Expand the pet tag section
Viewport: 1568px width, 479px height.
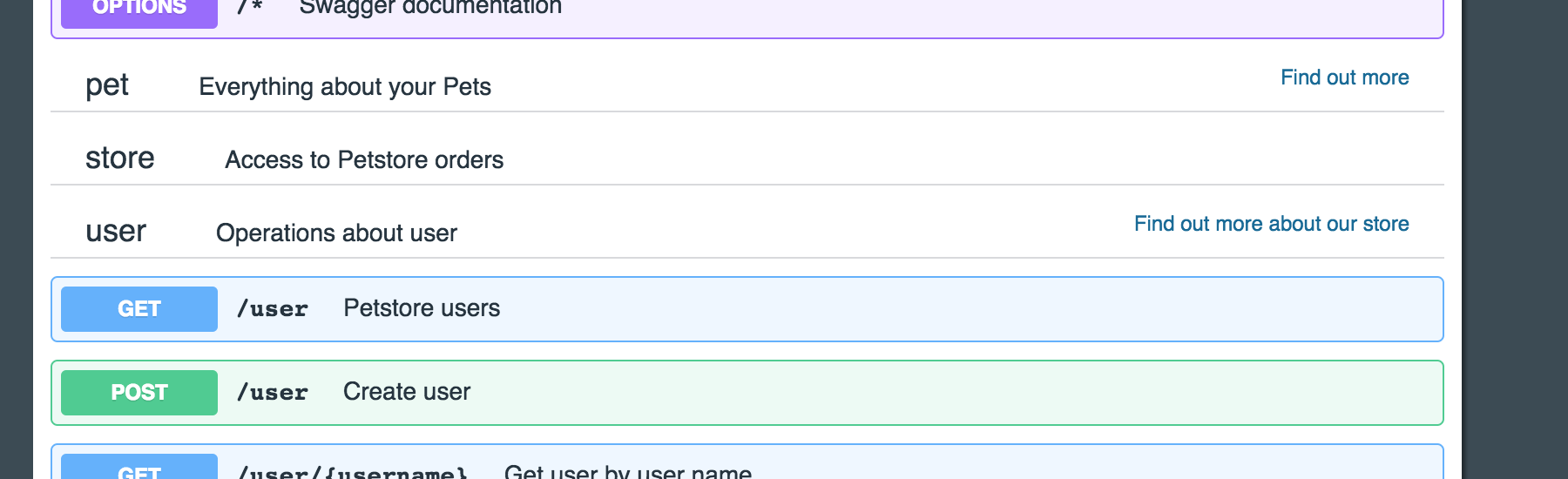coord(107,85)
